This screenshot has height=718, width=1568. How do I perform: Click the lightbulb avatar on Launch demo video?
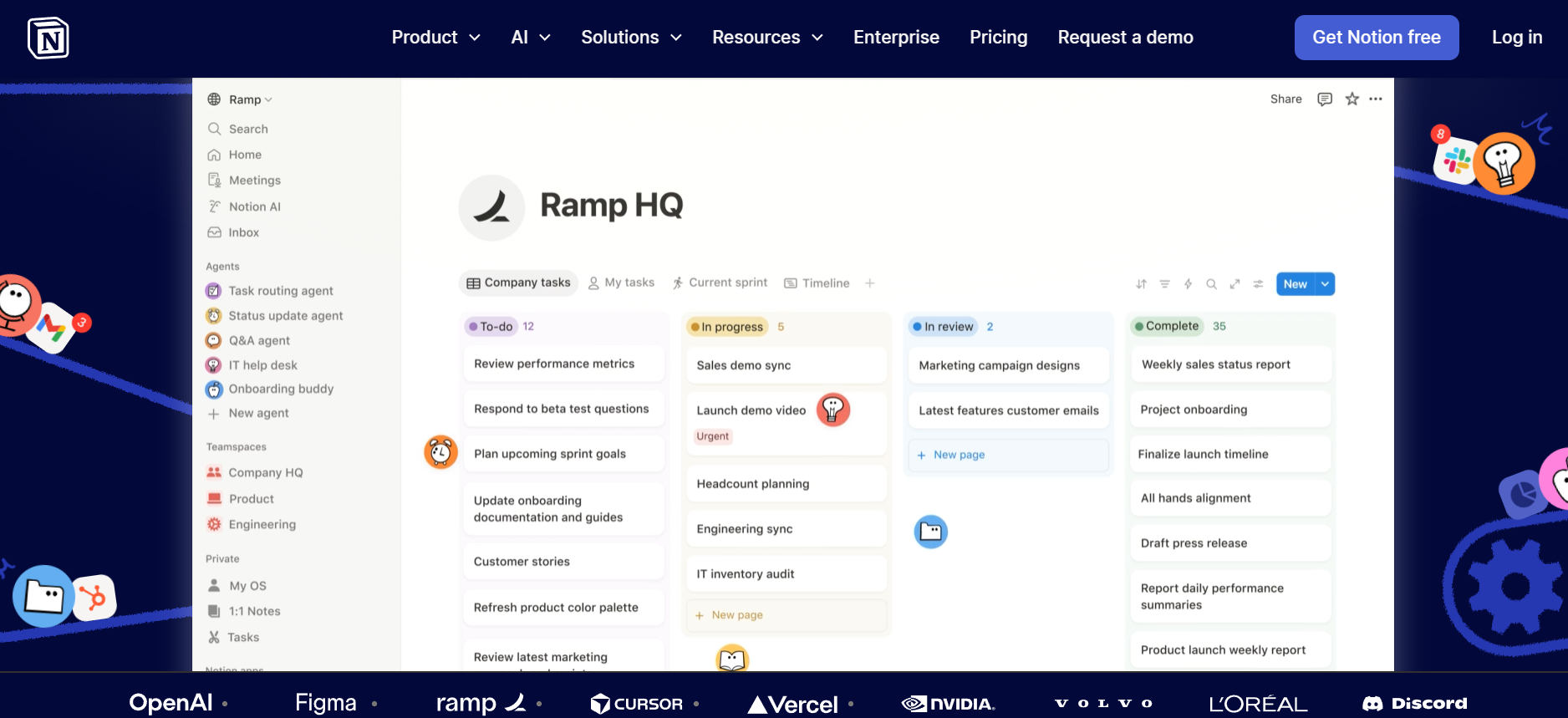(x=832, y=410)
